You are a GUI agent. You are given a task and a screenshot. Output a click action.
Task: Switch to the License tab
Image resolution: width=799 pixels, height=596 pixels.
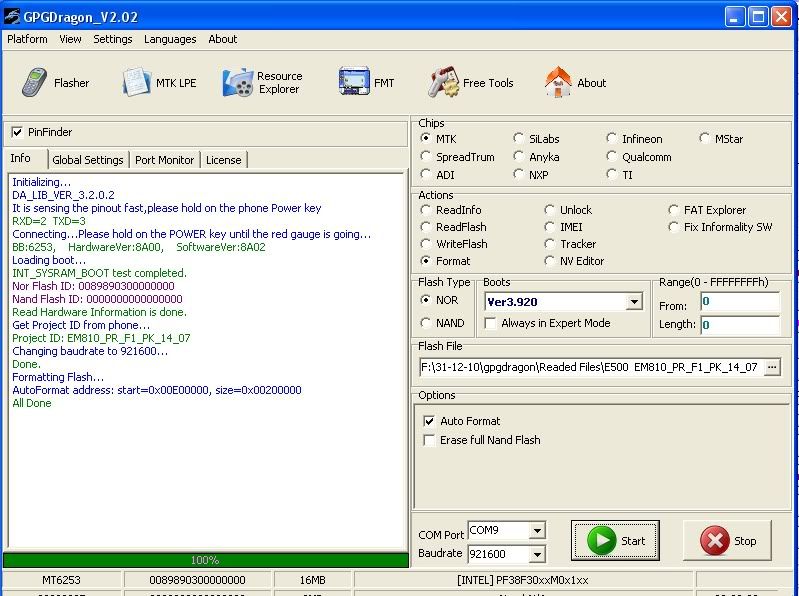click(x=224, y=160)
